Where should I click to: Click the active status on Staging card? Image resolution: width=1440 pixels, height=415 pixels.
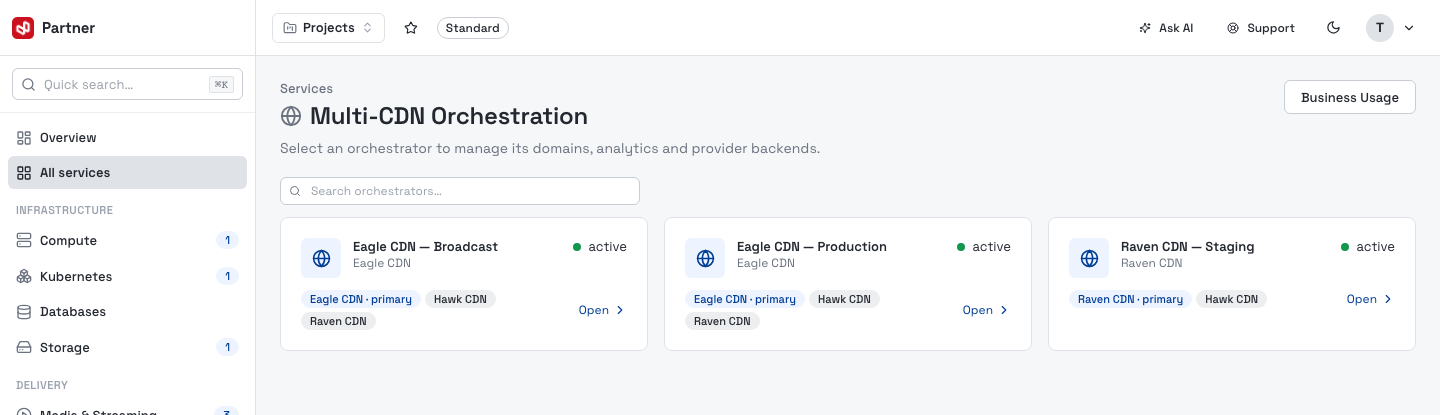[x=1368, y=247]
